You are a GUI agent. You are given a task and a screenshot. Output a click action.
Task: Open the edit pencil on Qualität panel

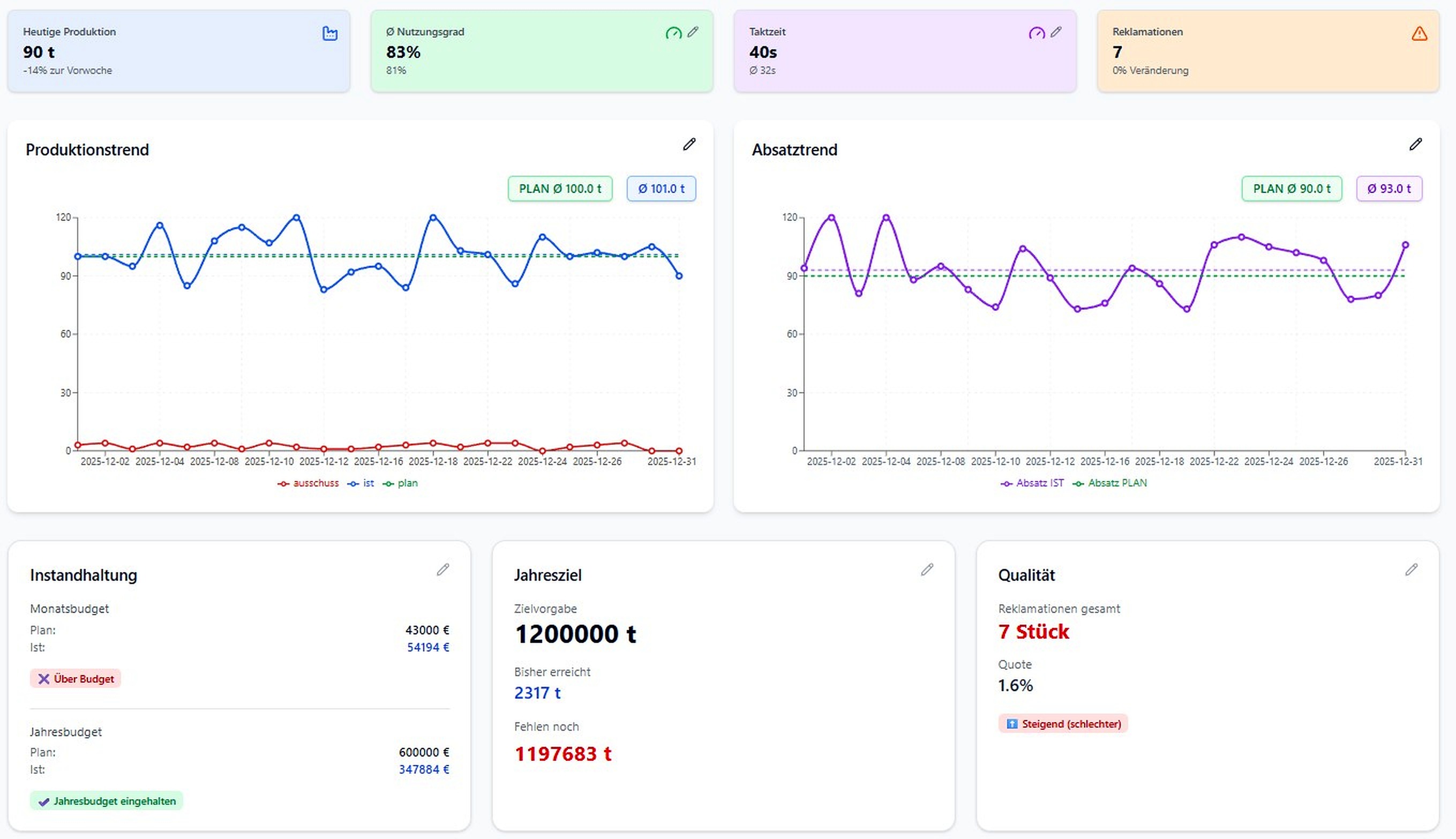pyautogui.click(x=1411, y=570)
